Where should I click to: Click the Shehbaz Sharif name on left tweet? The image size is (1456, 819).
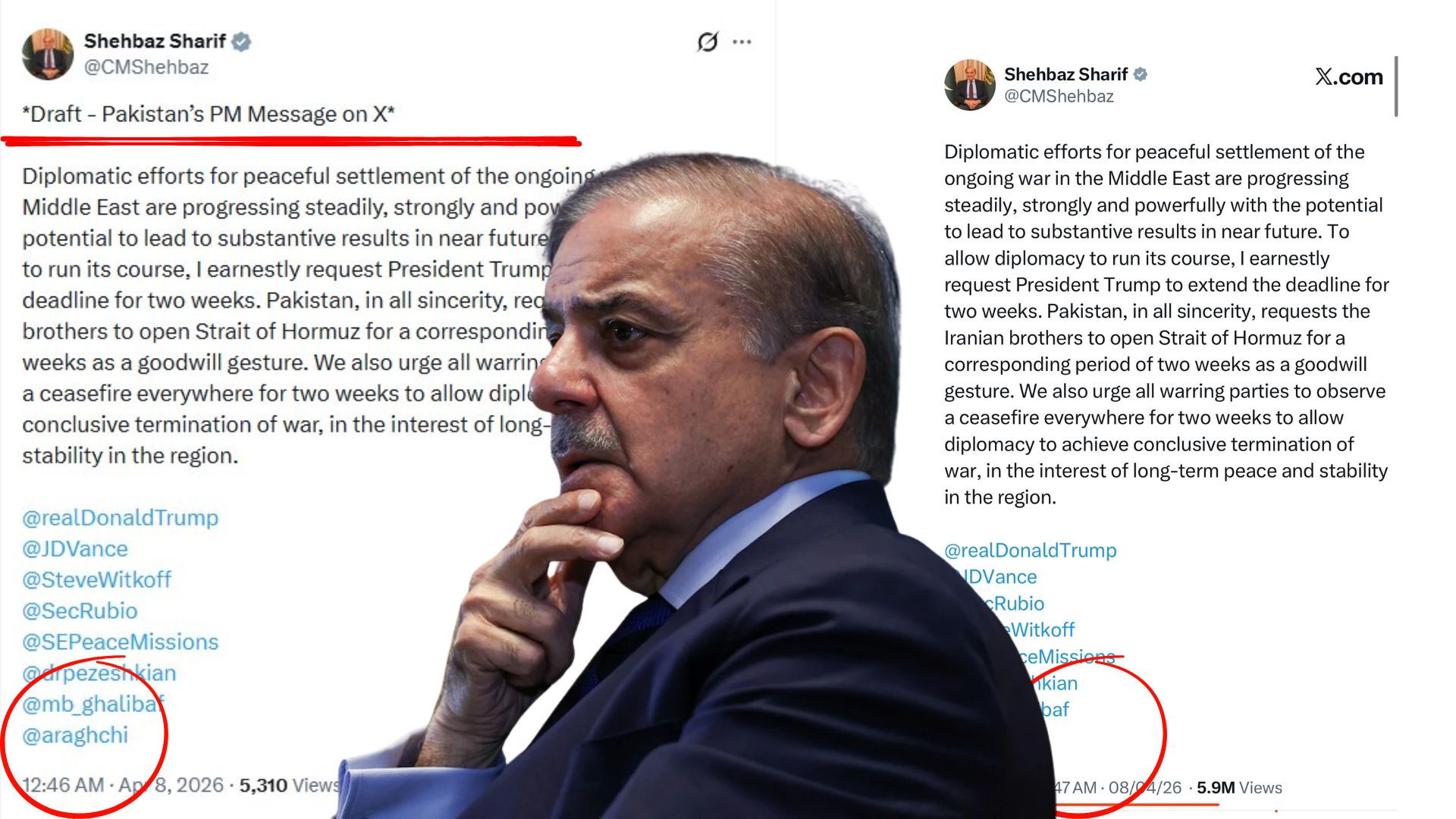click(x=155, y=41)
